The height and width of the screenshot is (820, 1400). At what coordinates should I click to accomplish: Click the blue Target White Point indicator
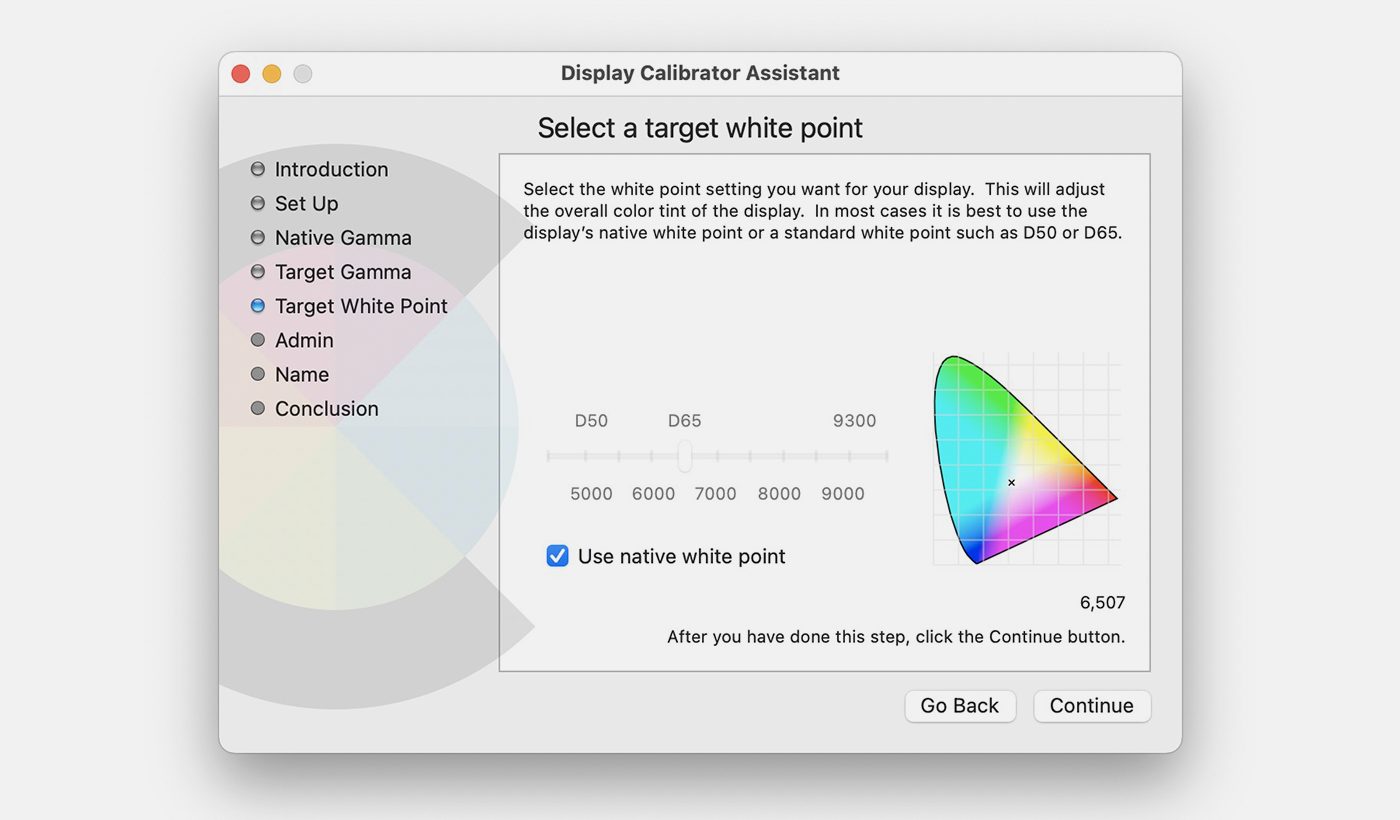[x=258, y=306]
